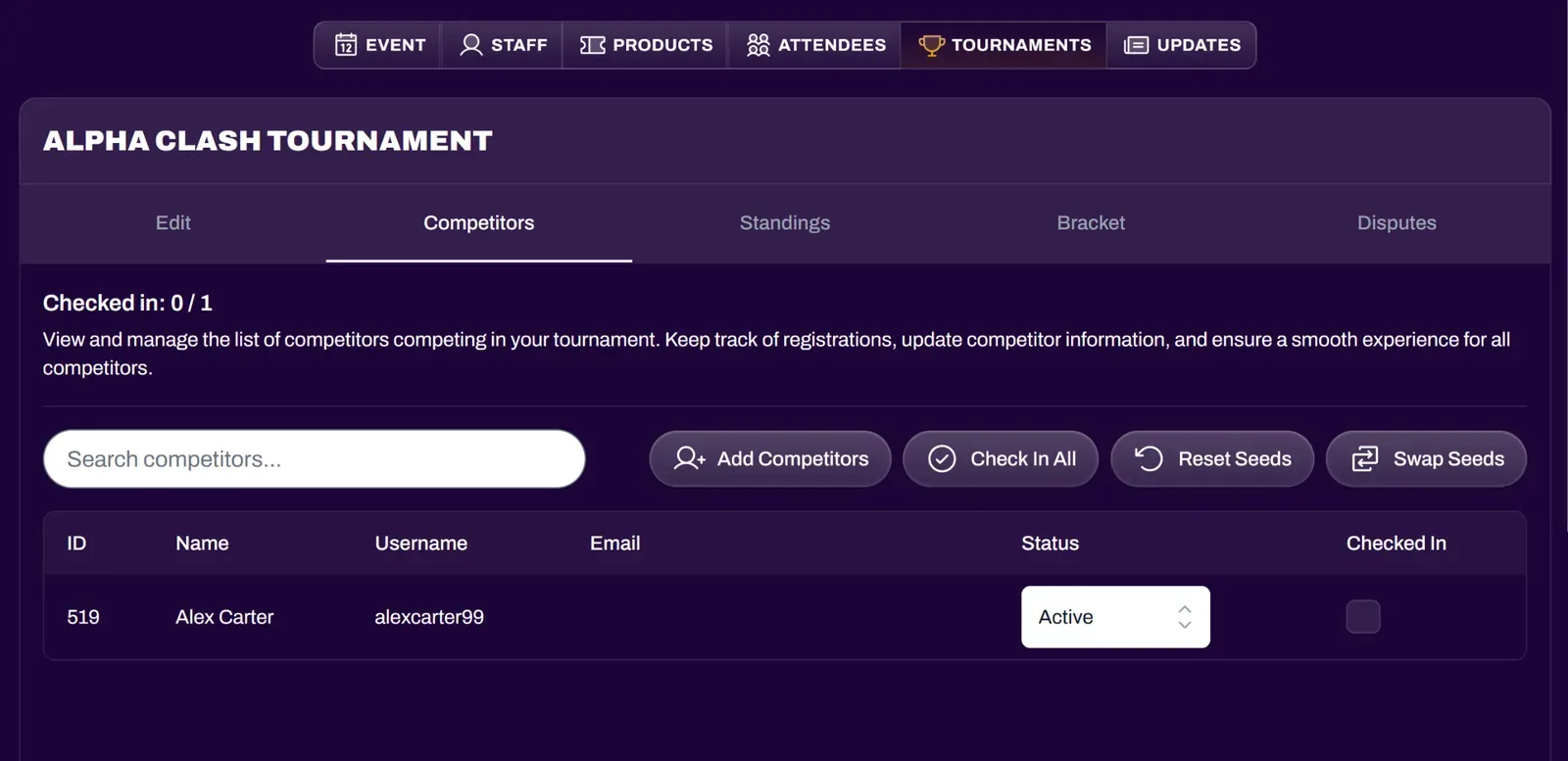This screenshot has width=1568, height=761.
Task: Click the checkmark circle icon on Check In All
Action: point(940,458)
